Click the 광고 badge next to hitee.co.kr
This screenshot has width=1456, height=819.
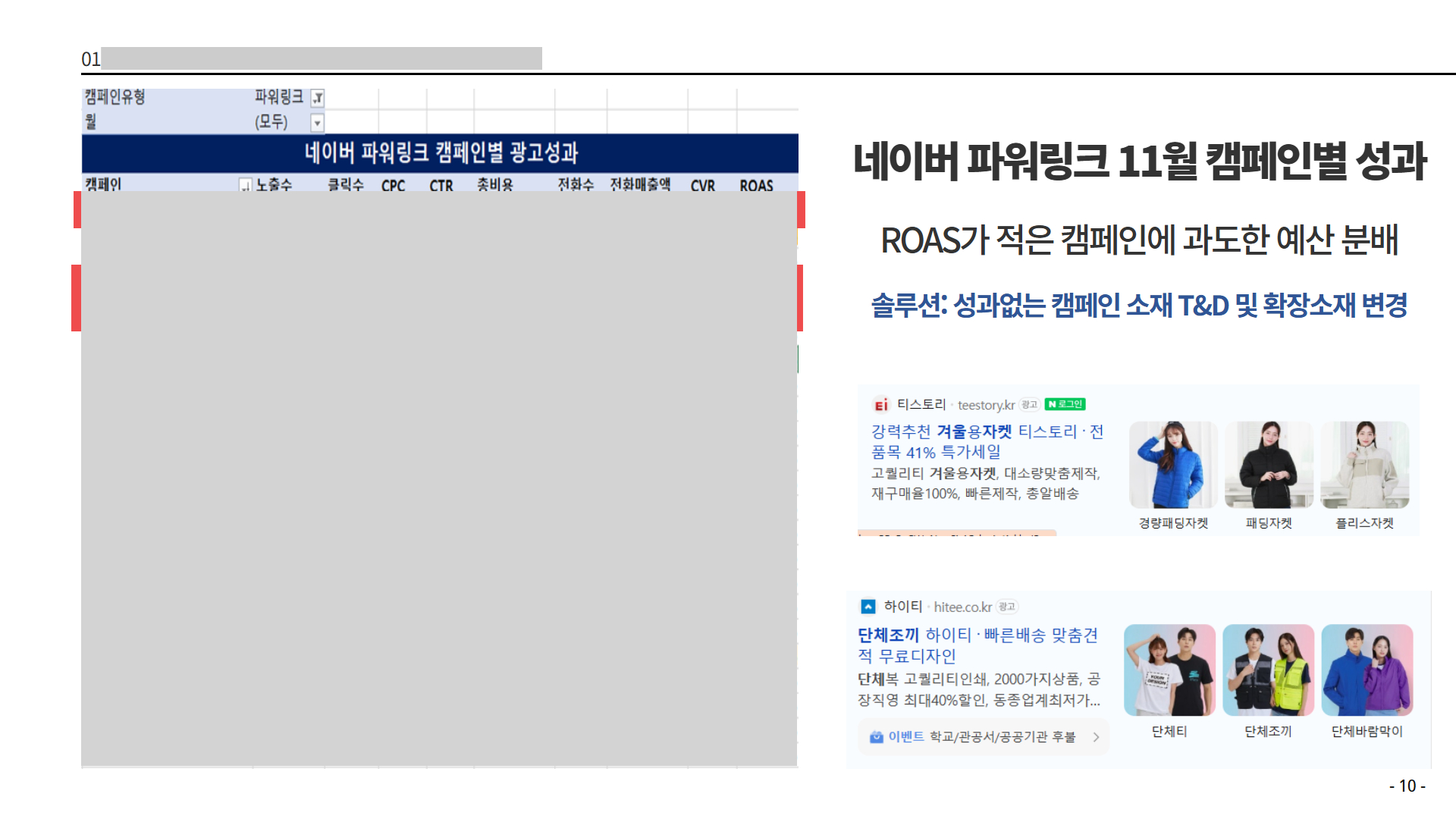[x=1006, y=607]
